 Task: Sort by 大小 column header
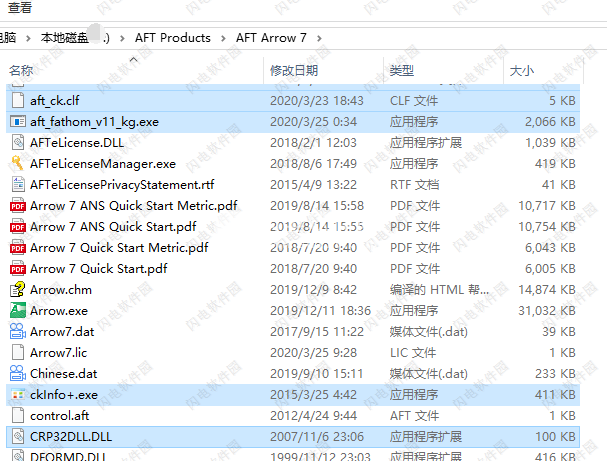coord(522,70)
